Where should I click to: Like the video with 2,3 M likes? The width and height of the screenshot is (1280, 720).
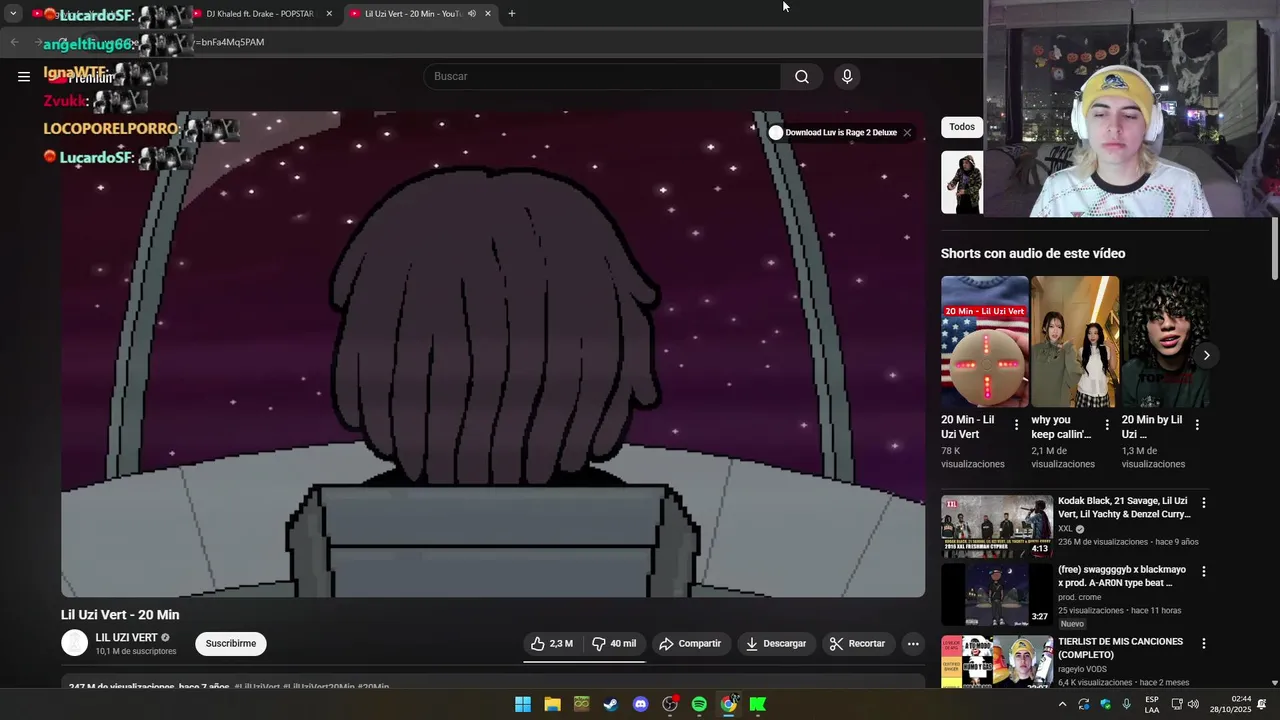coord(552,644)
